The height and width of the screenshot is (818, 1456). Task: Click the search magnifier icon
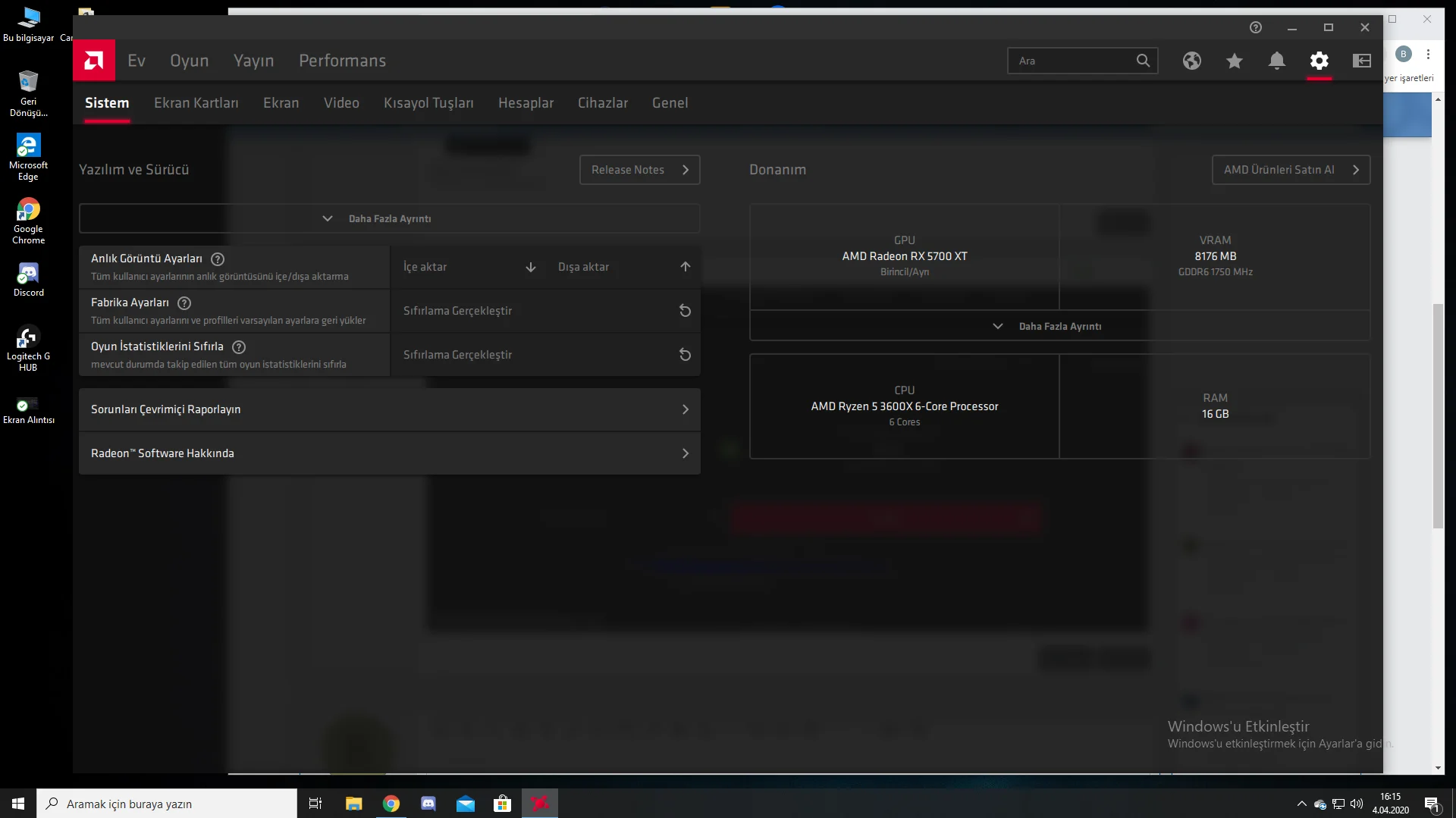(x=1143, y=61)
